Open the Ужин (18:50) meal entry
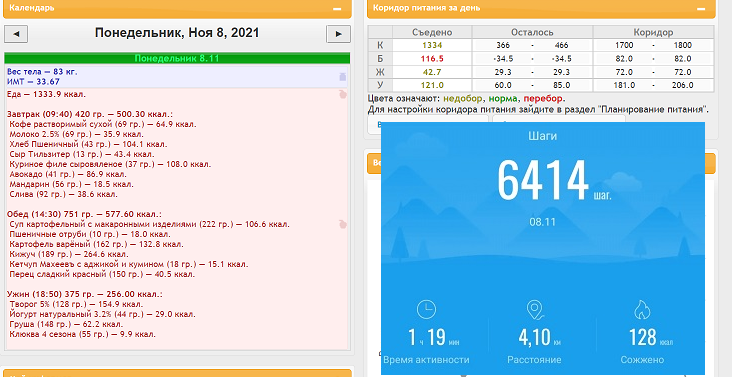The image size is (732, 377). (84, 294)
